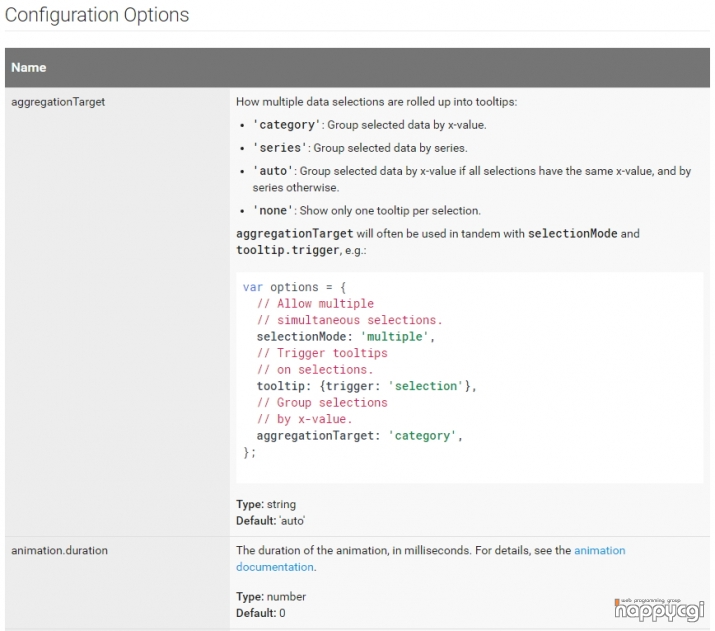Click the 'auto' bullet description
The image size is (715, 631).
(471, 179)
